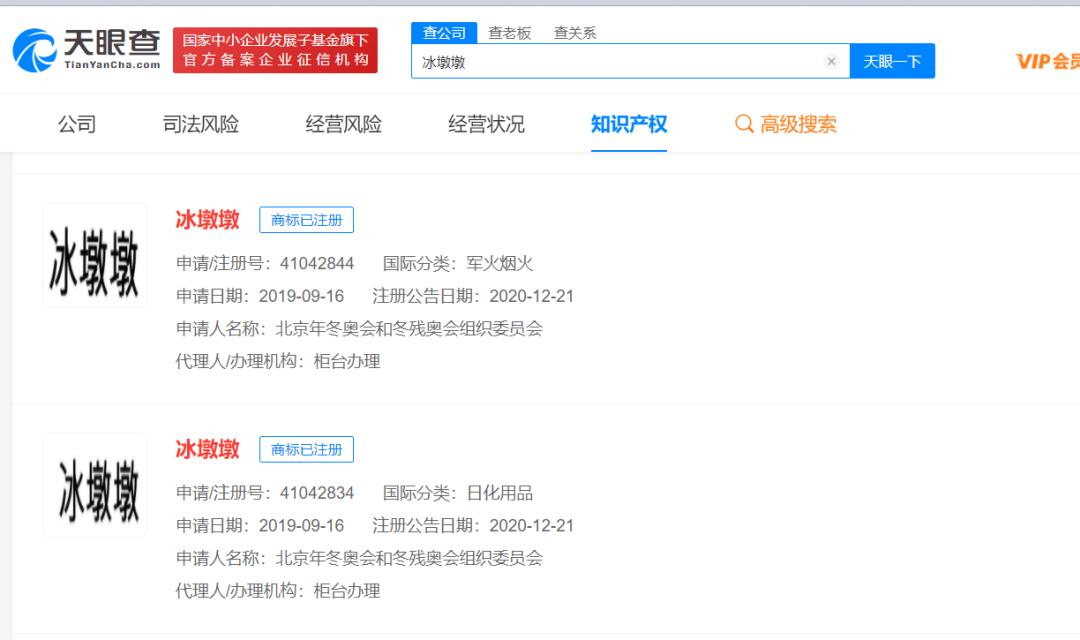The image size is (1080, 640).
Task: Clear the search box with X icon
Action: pyautogui.click(x=831, y=61)
